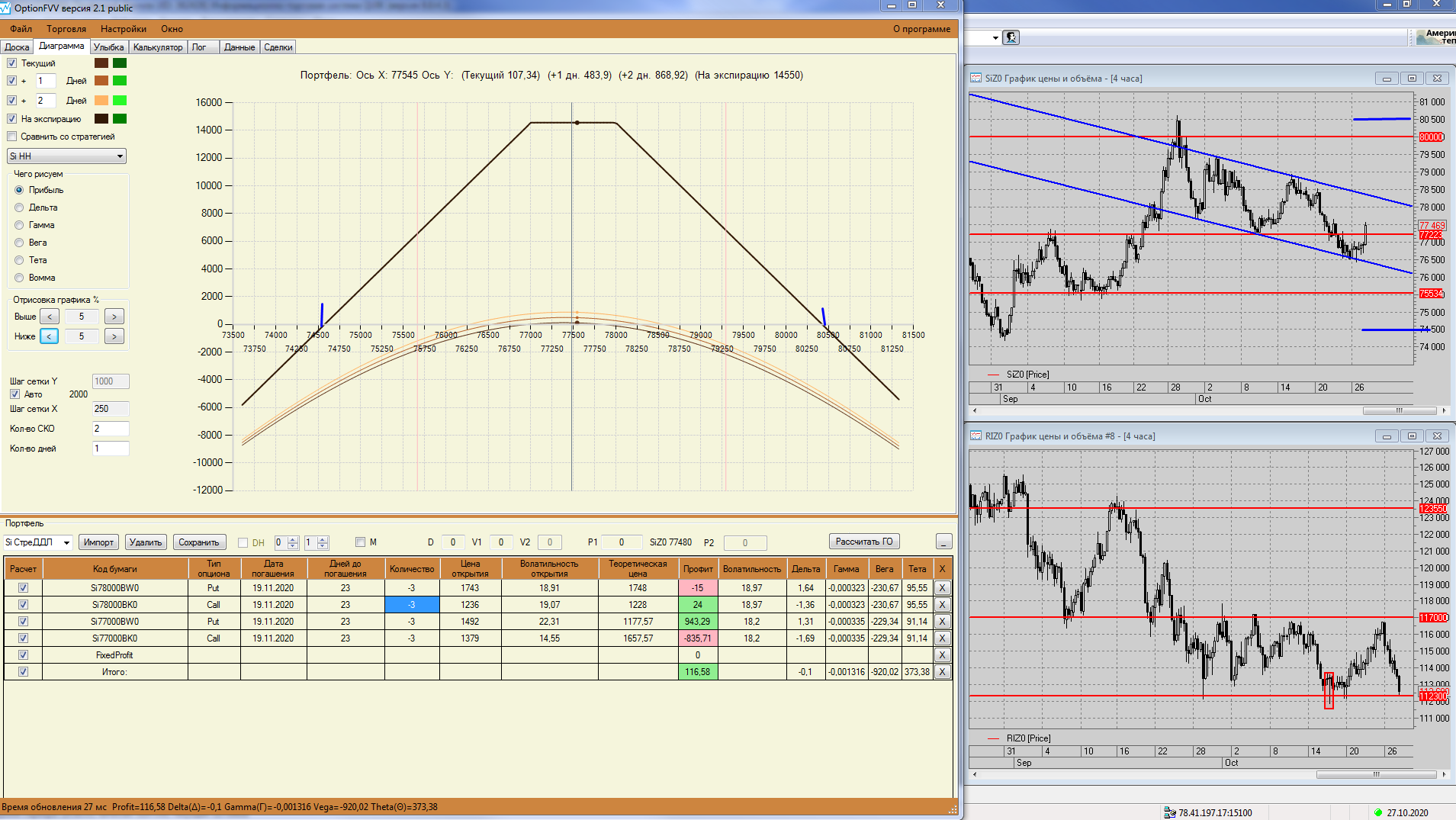The height and width of the screenshot is (820, 1456).
Task: Open the Si HH strategy dropdown
Action: coord(120,156)
